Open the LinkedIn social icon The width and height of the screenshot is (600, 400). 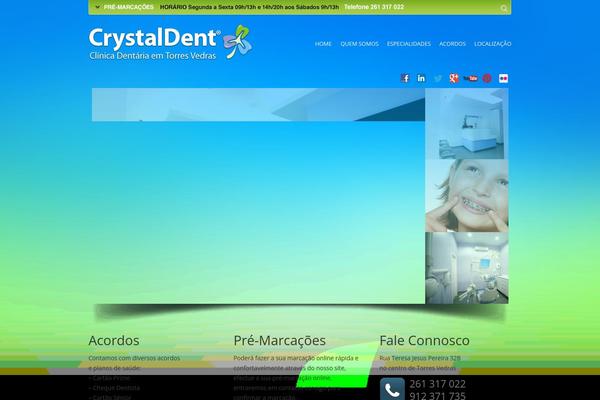(x=421, y=78)
